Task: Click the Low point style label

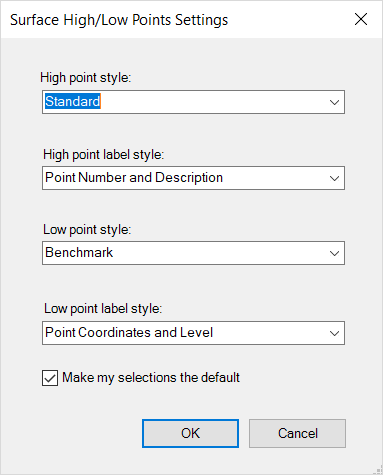Action: click(x=87, y=230)
